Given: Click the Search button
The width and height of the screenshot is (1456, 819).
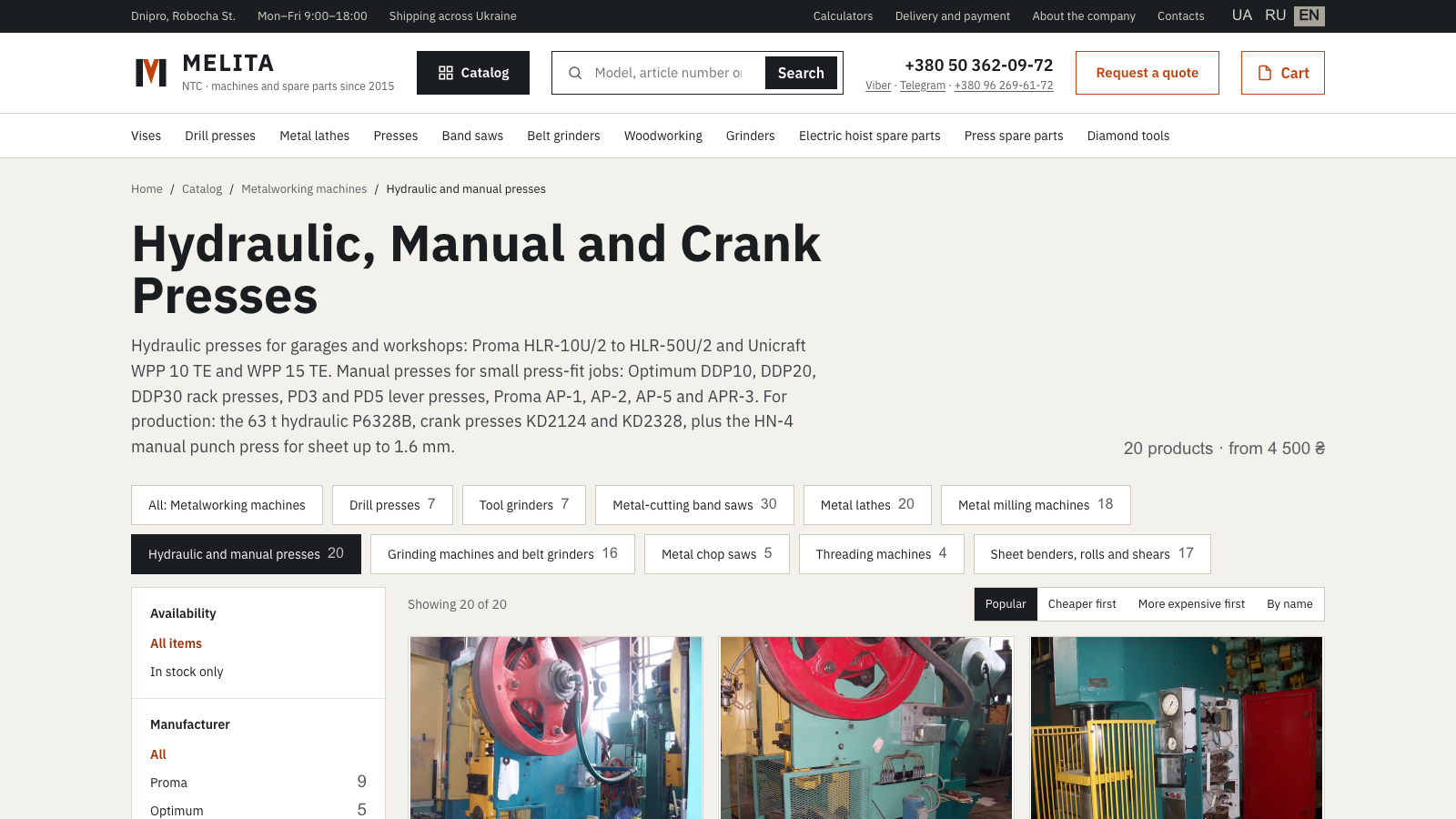Looking at the screenshot, I should click(x=801, y=73).
